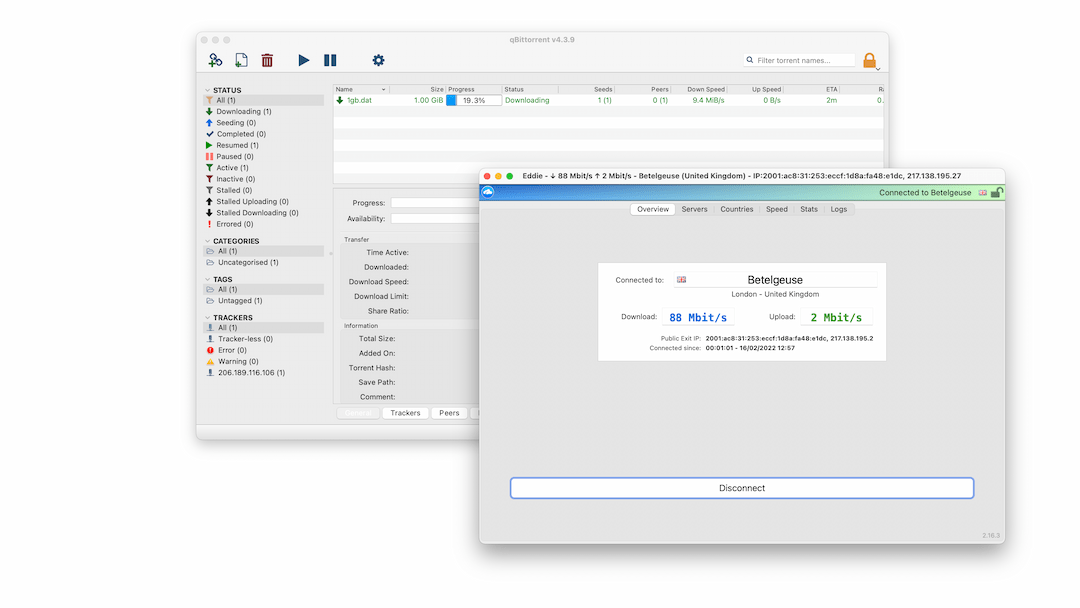Select Warning (0) tracker filter

tap(238, 361)
